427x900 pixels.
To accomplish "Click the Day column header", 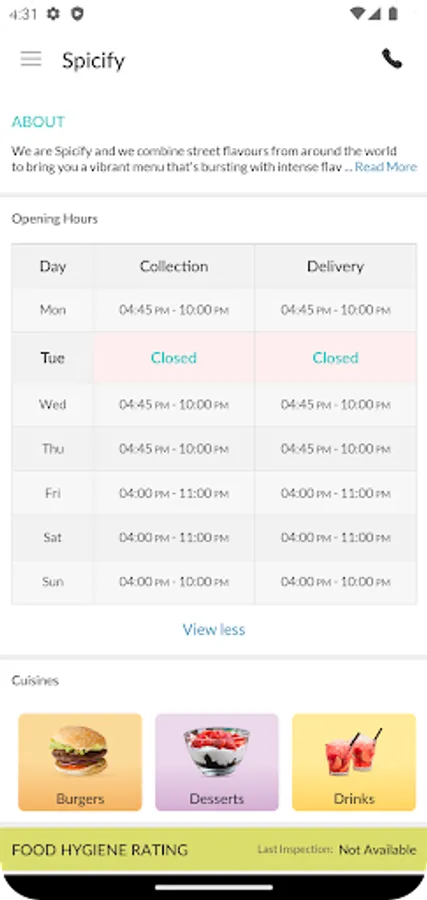I will tap(53, 266).
